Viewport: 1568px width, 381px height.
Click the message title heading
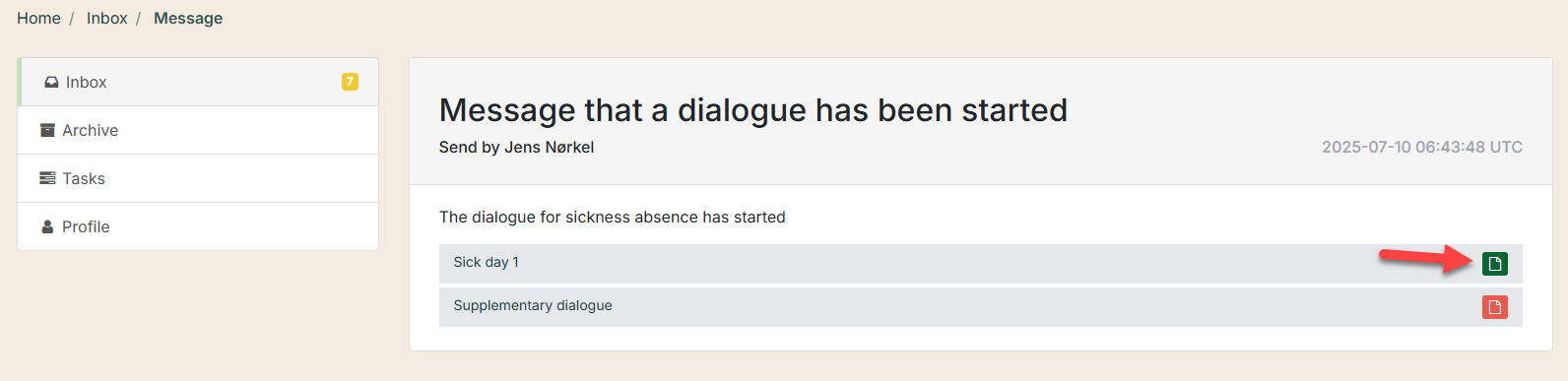click(753, 110)
